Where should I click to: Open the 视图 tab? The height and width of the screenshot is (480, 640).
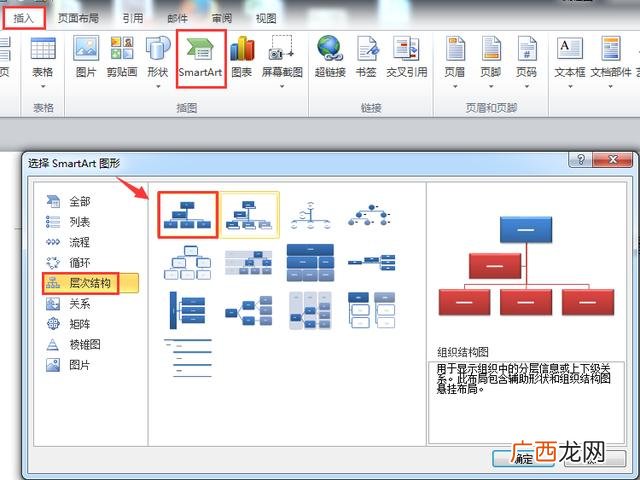pyautogui.click(x=266, y=18)
